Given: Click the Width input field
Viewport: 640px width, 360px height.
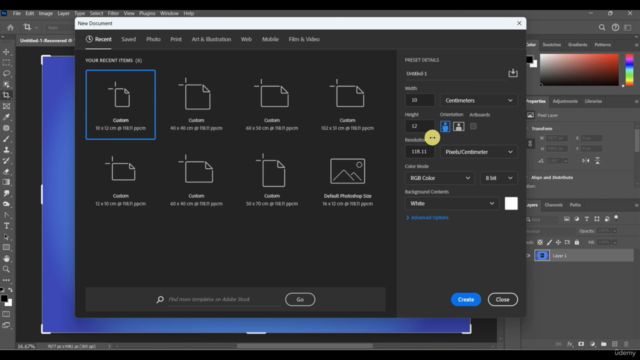Looking at the screenshot, I should point(420,100).
